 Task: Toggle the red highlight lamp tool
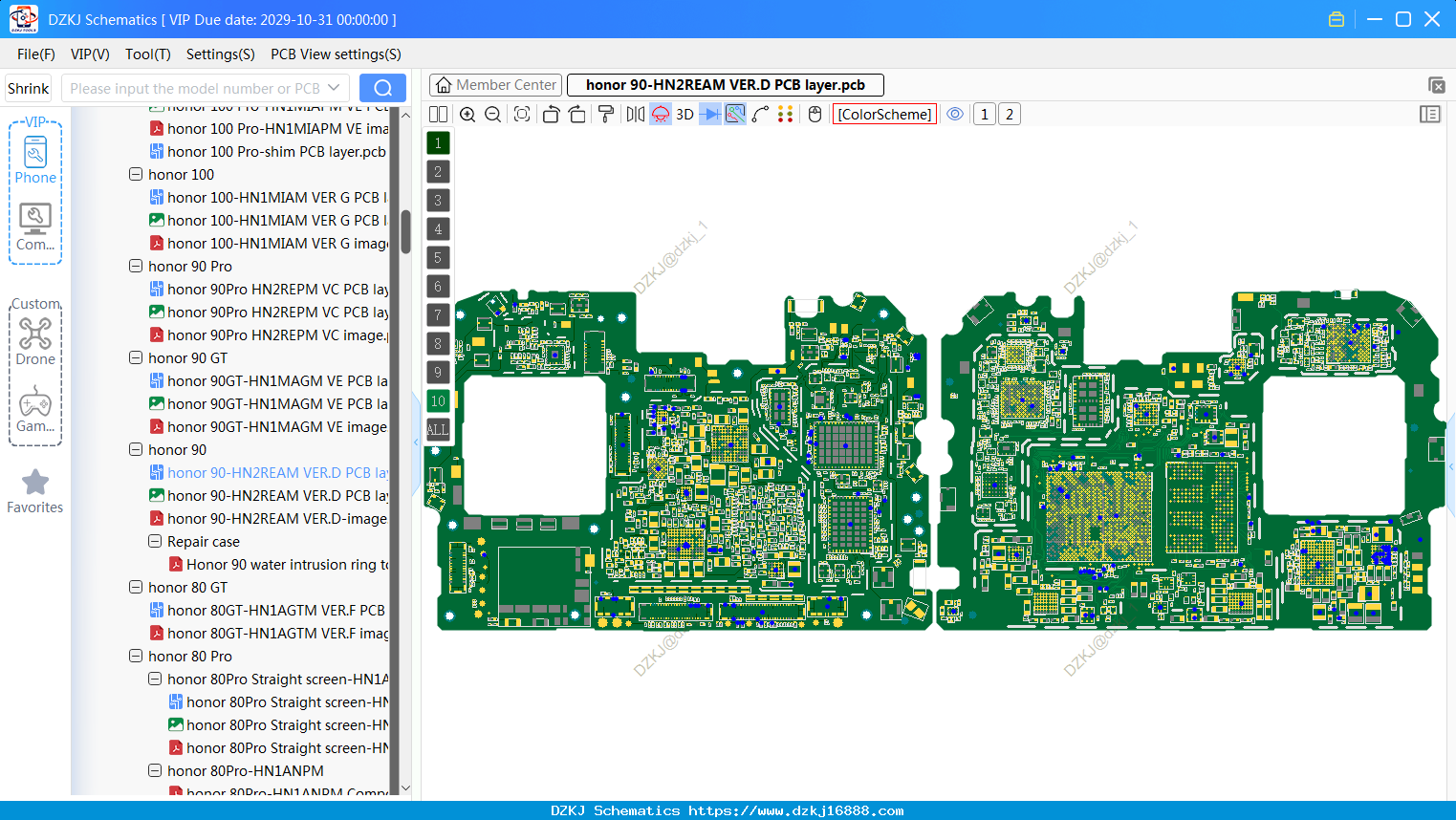(661, 115)
